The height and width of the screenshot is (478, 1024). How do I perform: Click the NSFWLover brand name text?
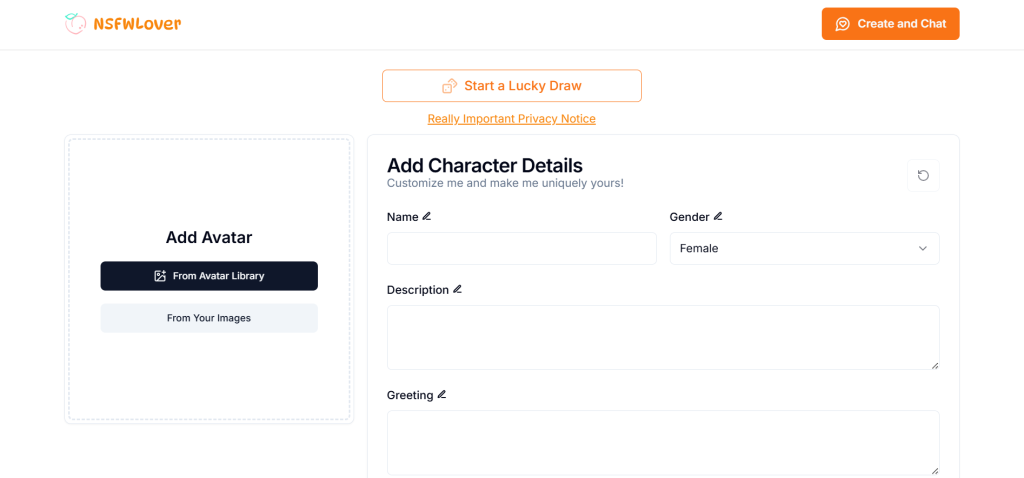pos(137,23)
